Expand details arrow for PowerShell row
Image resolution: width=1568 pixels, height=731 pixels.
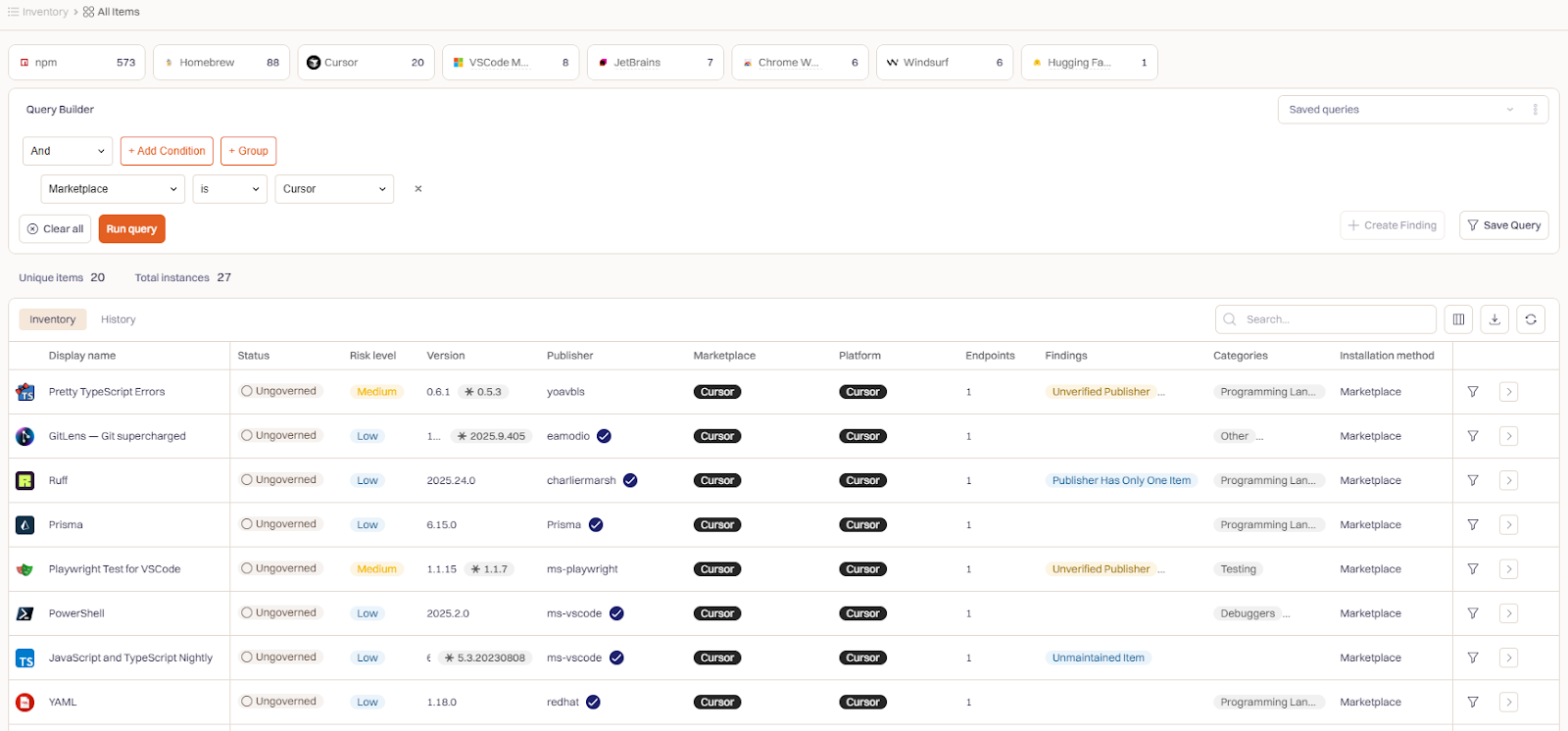click(x=1509, y=613)
